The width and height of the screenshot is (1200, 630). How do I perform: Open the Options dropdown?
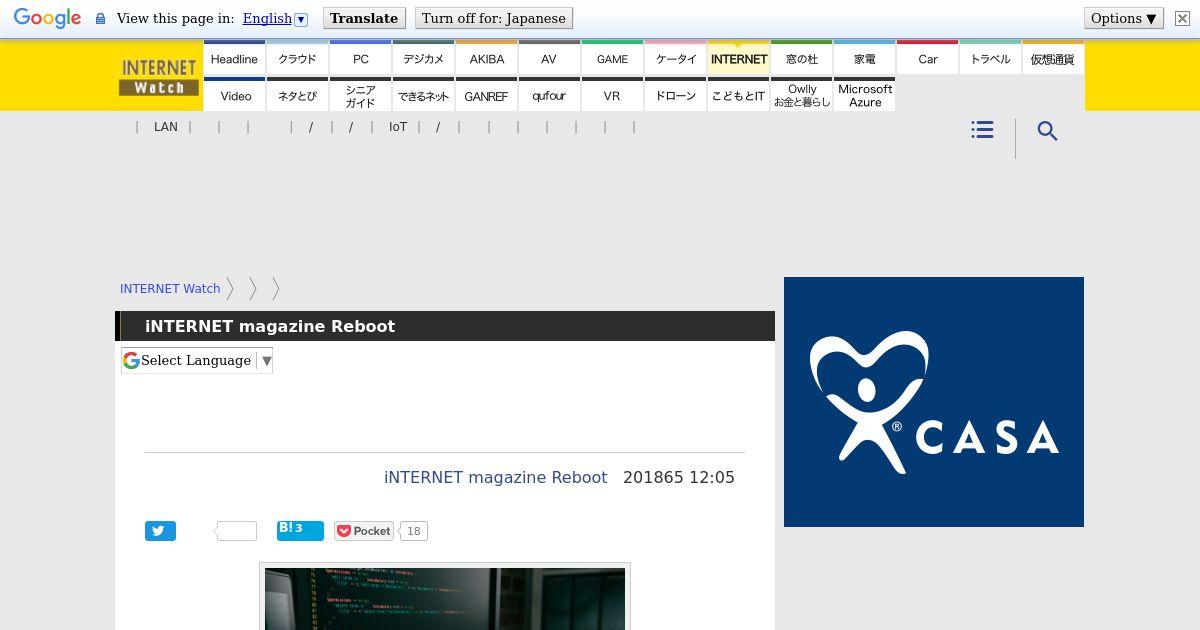(1124, 18)
